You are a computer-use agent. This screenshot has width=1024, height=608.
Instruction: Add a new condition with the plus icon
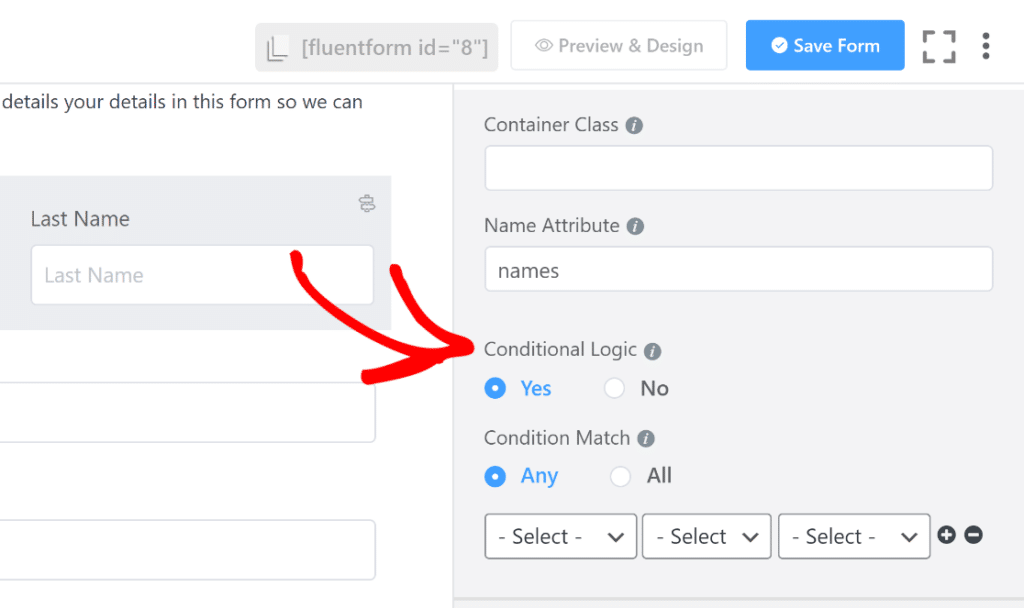(946, 535)
